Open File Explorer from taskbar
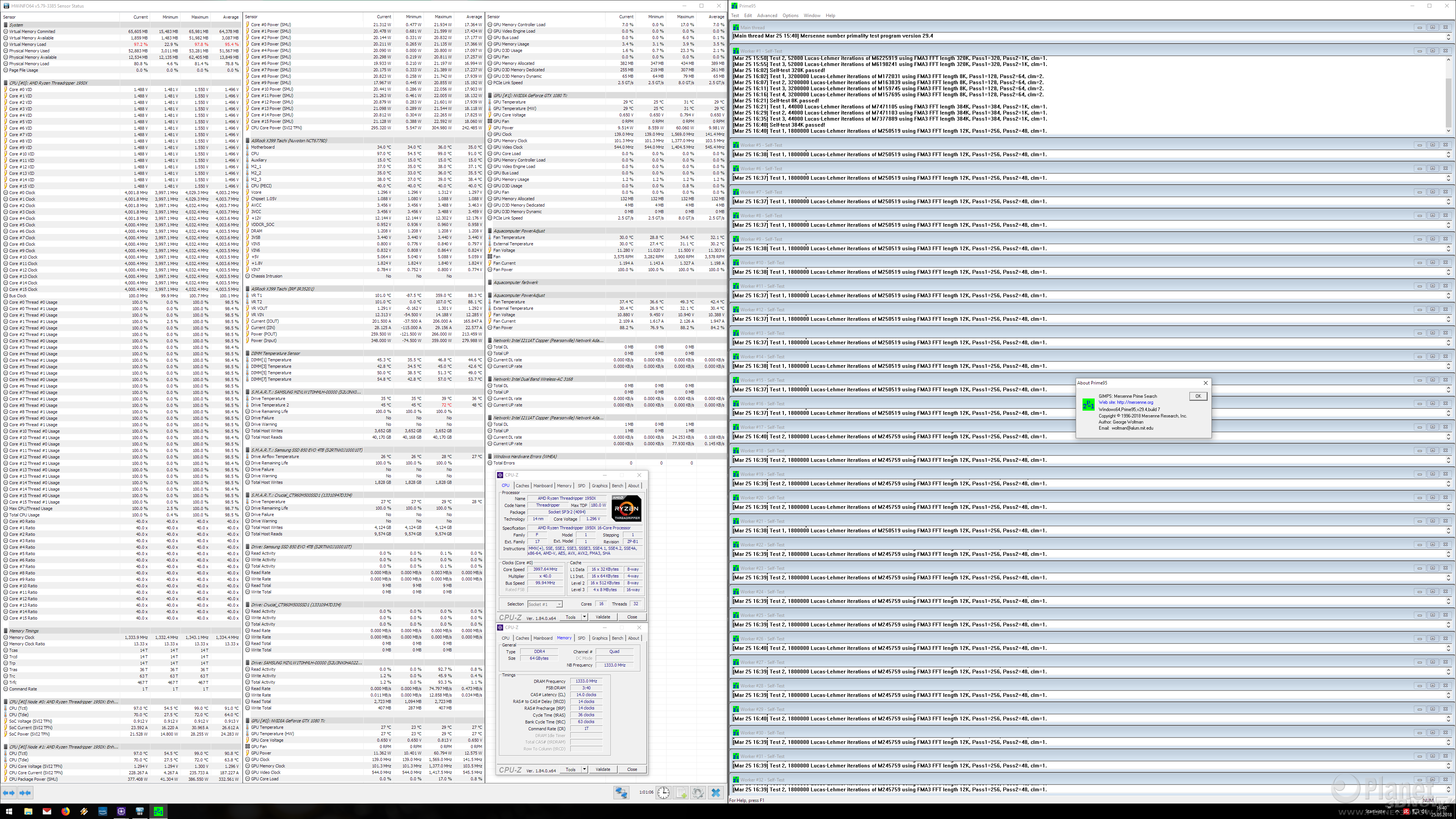 click(28, 812)
